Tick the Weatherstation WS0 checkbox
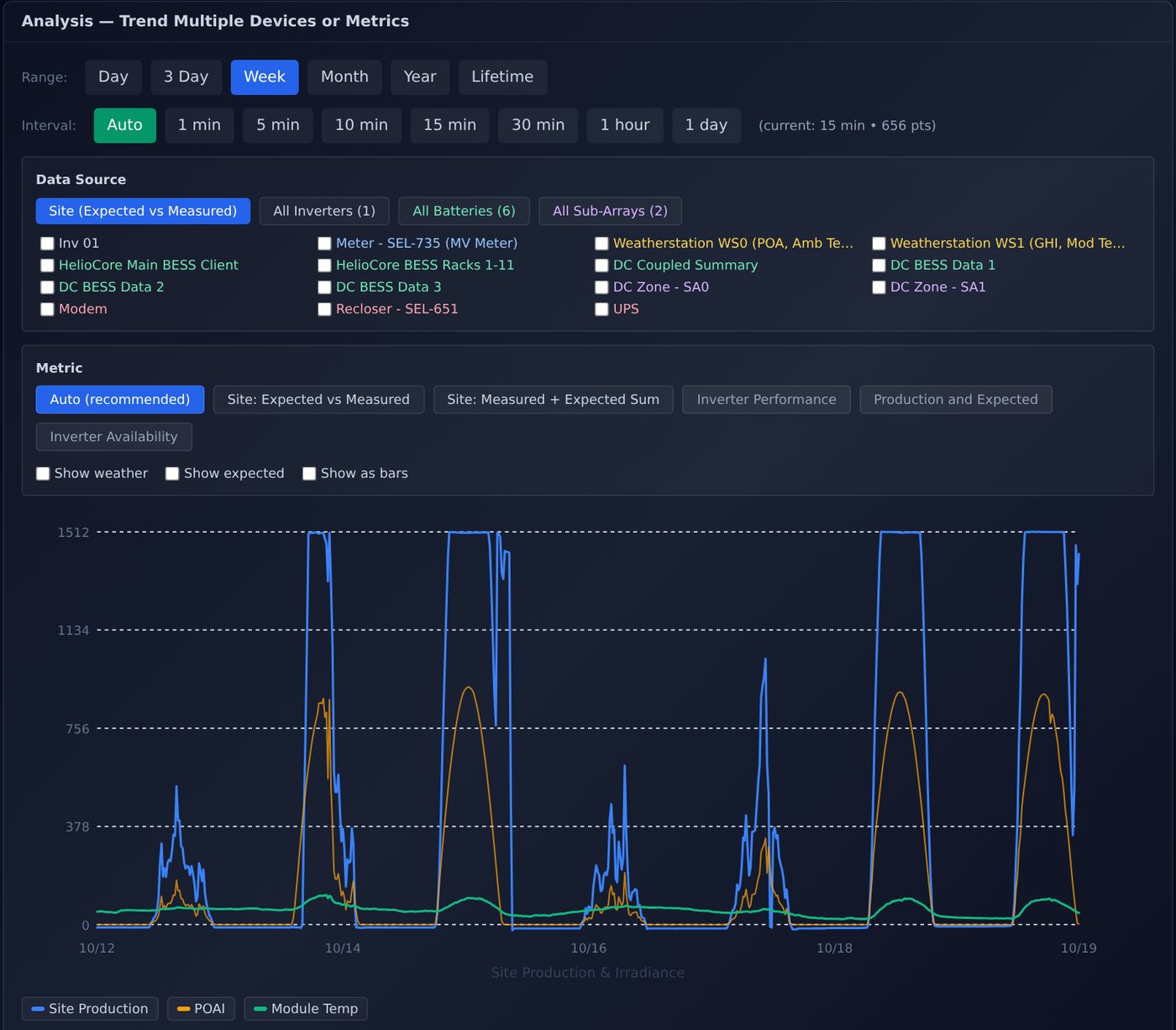The width and height of the screenshot is (1176, 1030). pyautogui.click(x=602, y=244)
